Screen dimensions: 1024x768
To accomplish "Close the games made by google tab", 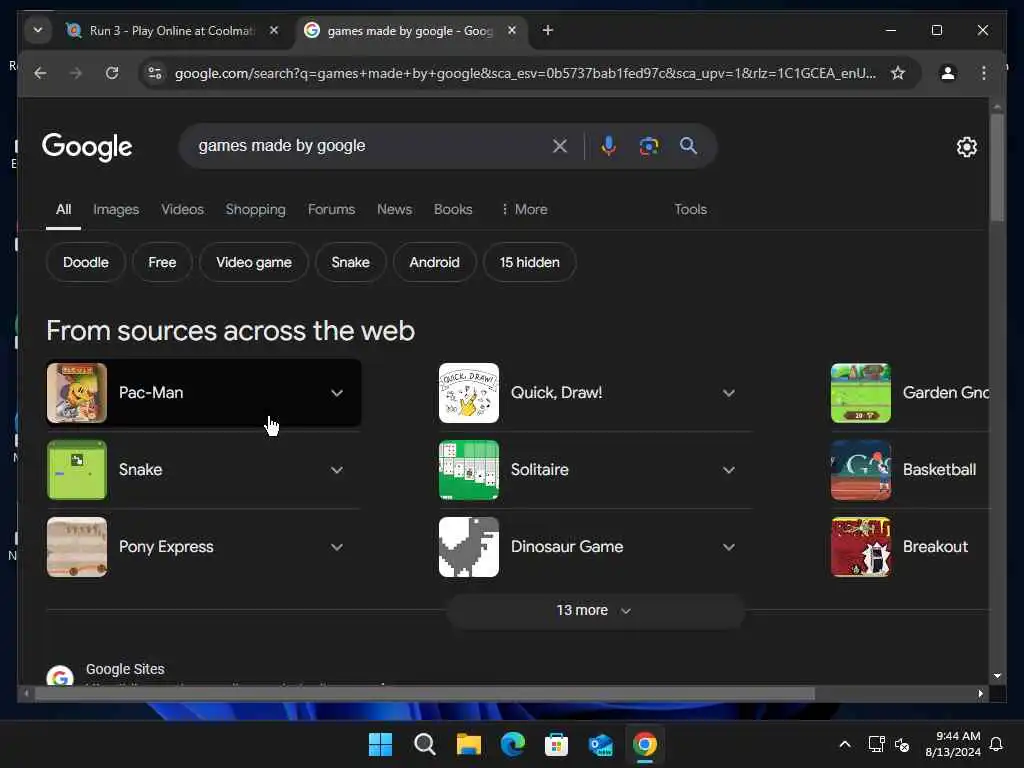I will tap(512, 30).
